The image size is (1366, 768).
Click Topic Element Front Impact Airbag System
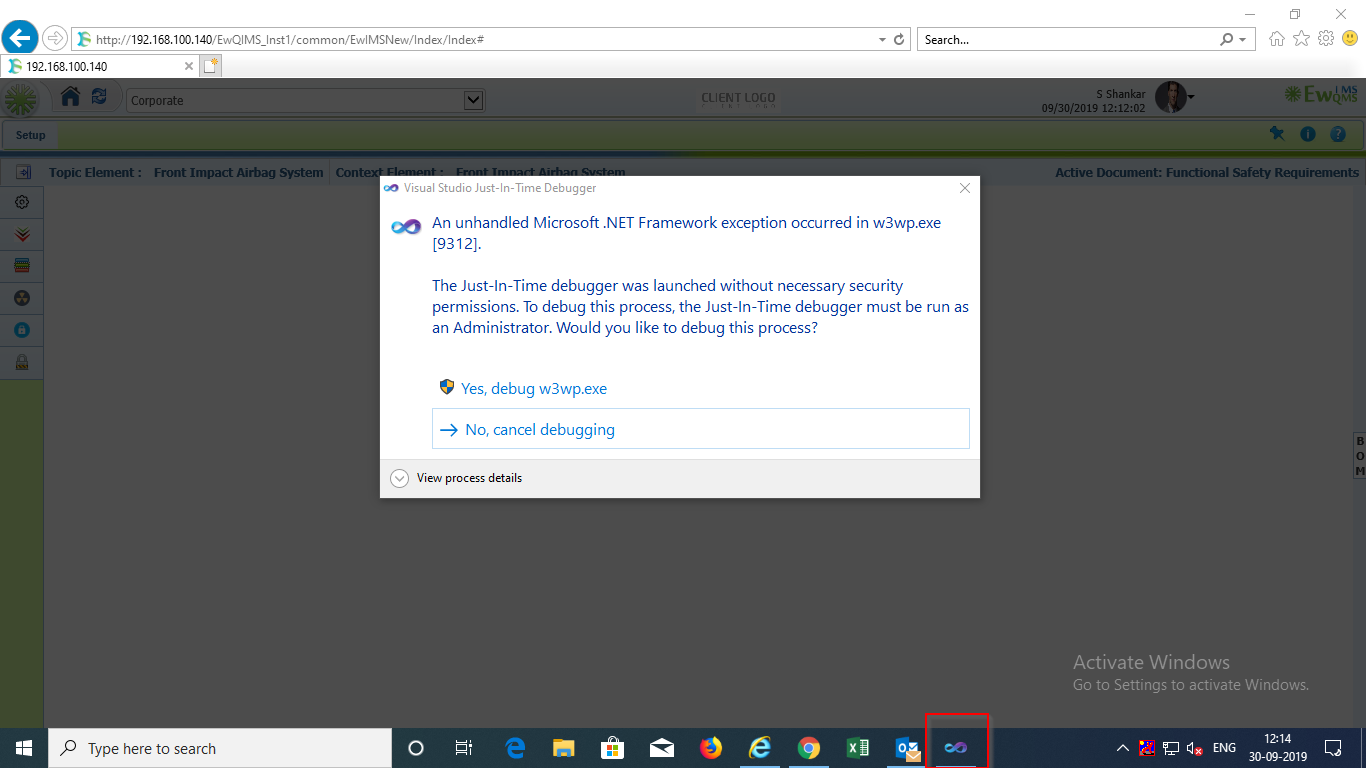point(186,172)
